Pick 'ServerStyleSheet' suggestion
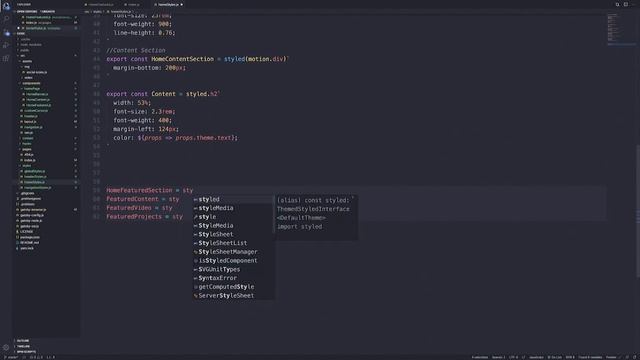640x360 pixels. 234,296
